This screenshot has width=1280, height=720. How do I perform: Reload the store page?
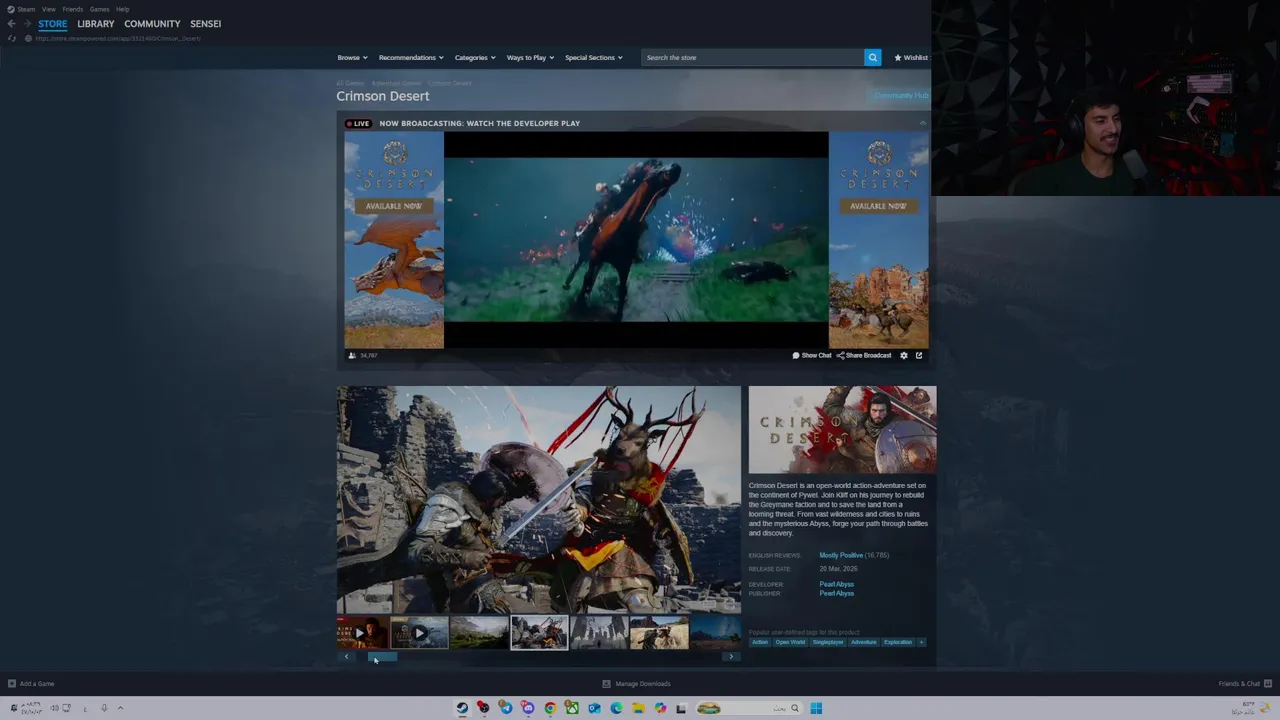[11, 38]
